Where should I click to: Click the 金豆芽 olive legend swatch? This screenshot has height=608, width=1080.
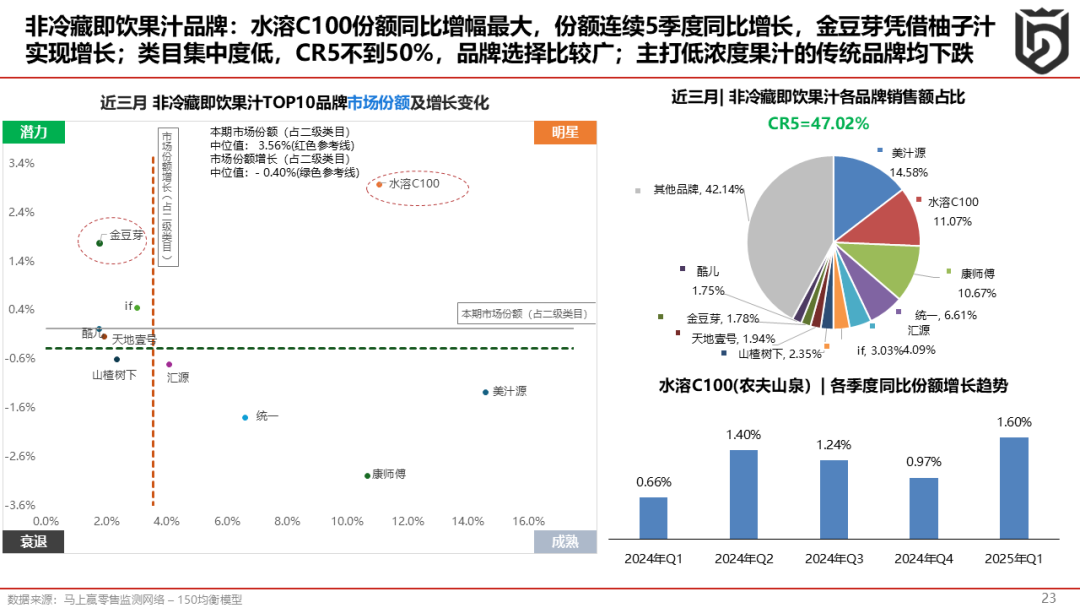[x=661, y=317]
